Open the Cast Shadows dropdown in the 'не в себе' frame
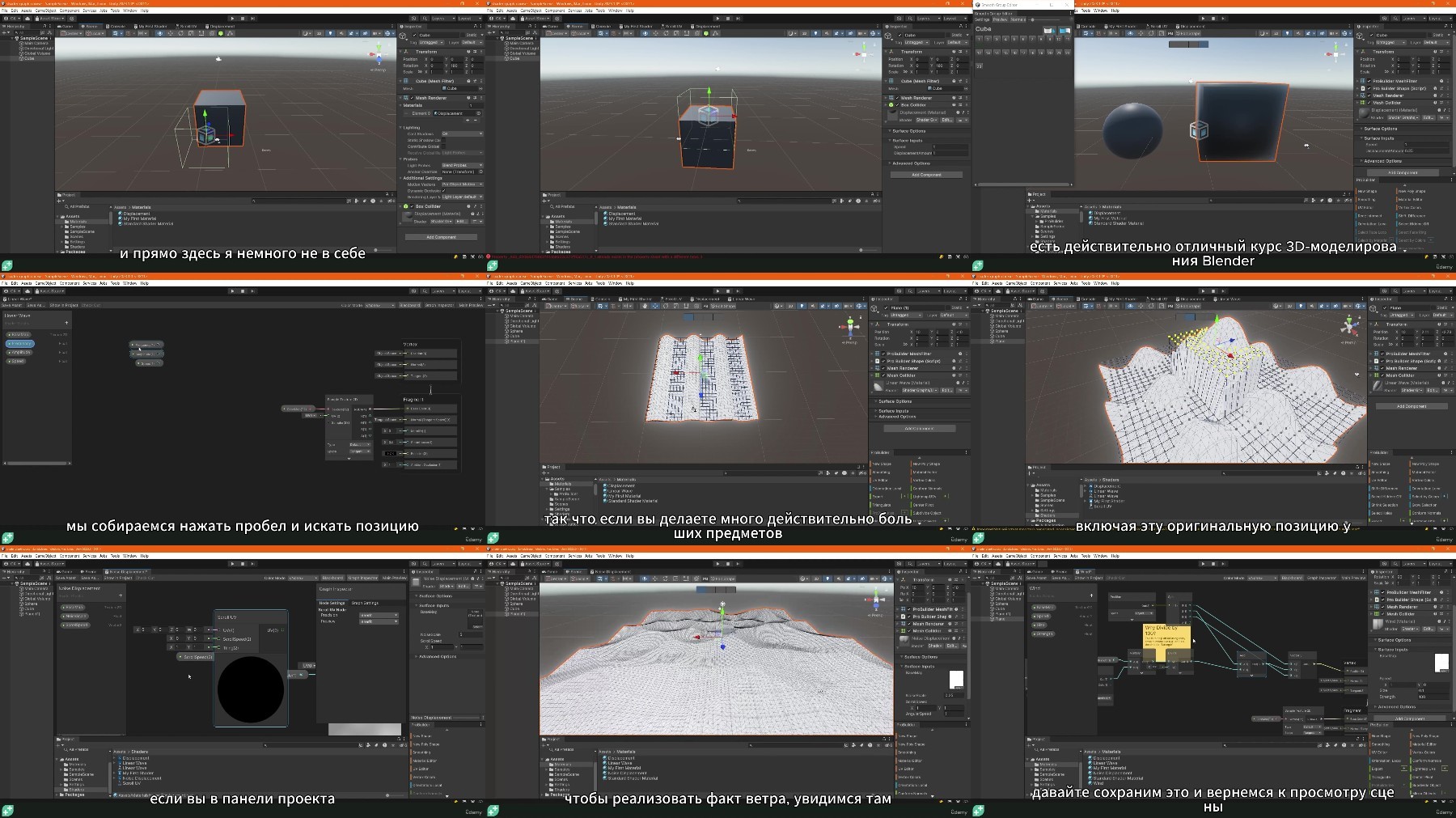 462,134
